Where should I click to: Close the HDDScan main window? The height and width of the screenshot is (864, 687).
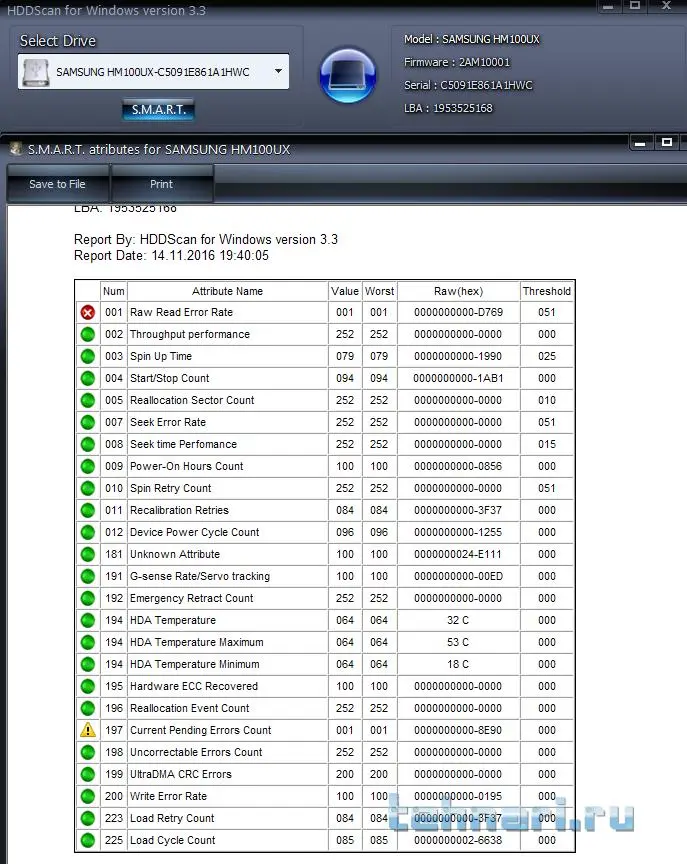(666, 6)
